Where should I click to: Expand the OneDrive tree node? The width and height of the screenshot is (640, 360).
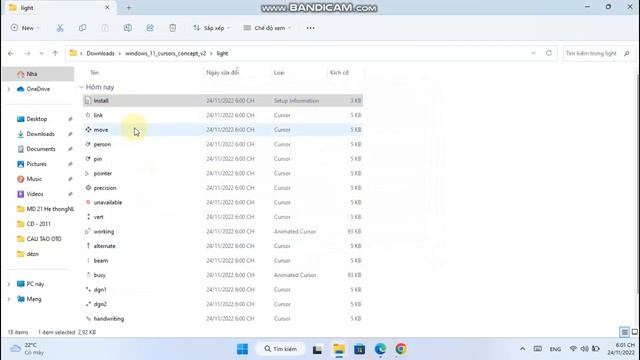9,89
